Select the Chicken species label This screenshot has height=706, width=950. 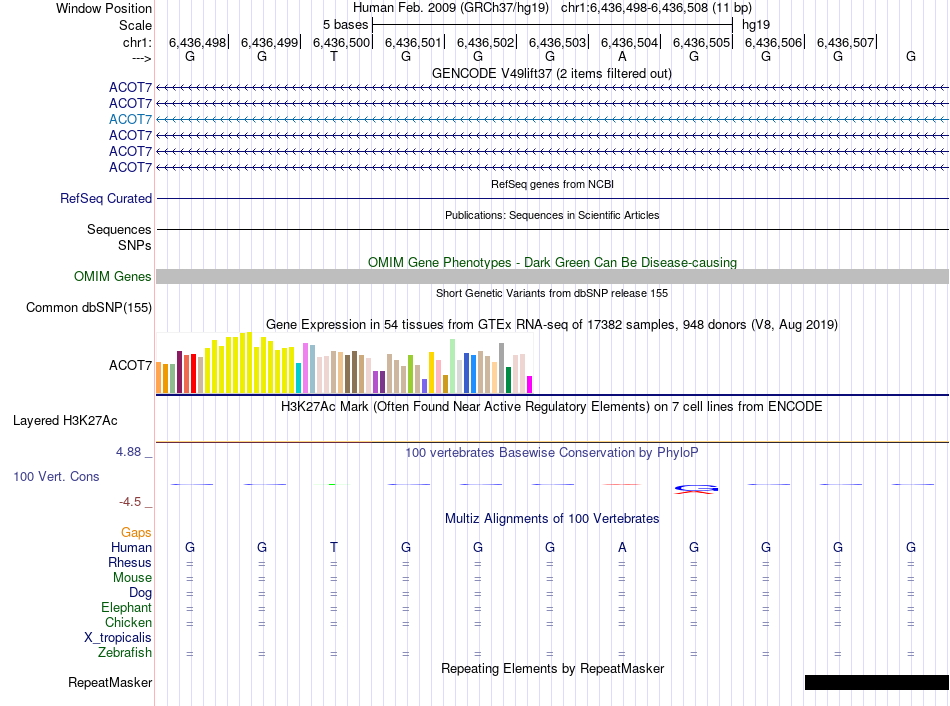[128, 622]
